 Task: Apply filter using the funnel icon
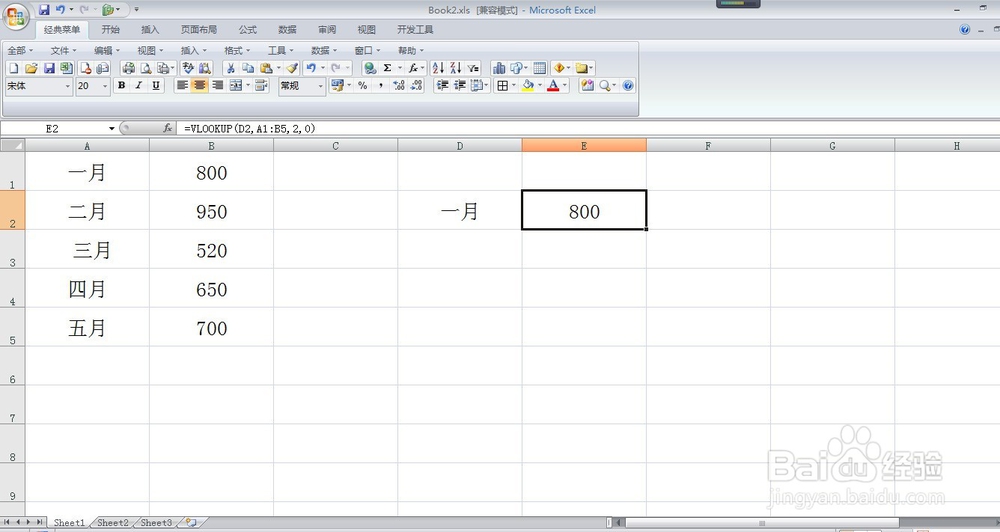click(473, 68)
